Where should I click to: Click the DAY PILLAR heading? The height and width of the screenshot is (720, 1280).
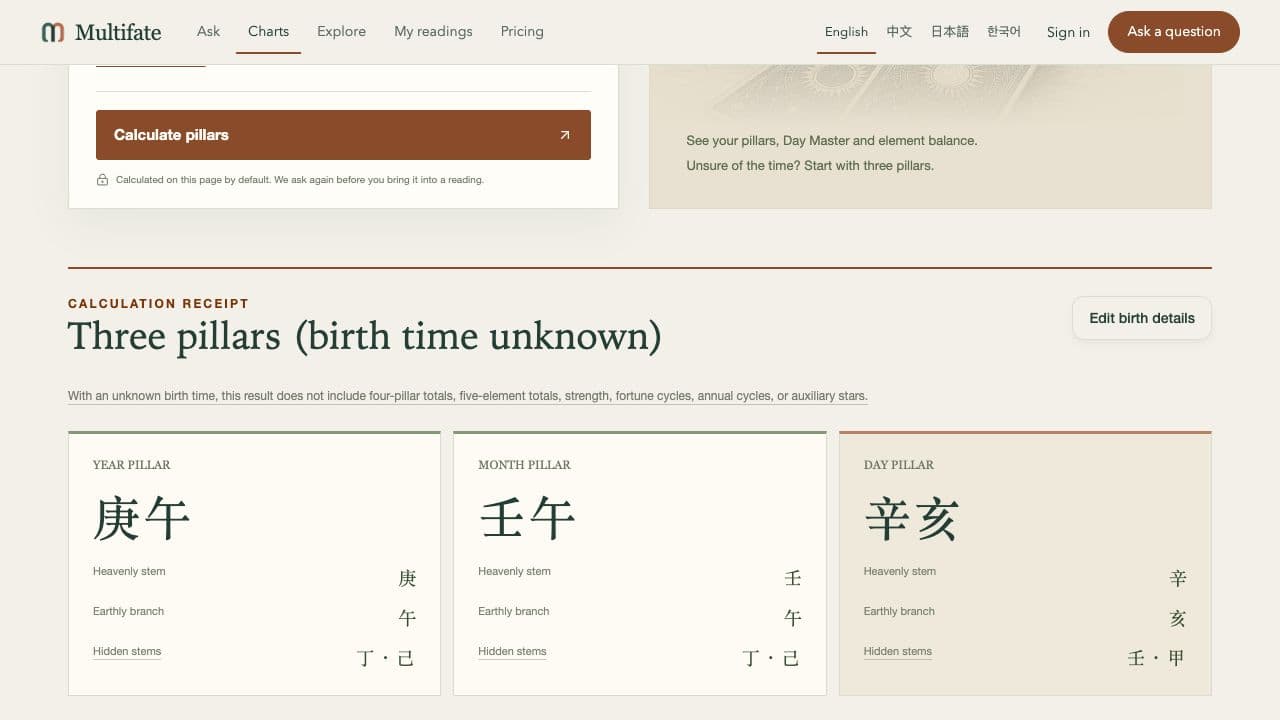[899, 465]
